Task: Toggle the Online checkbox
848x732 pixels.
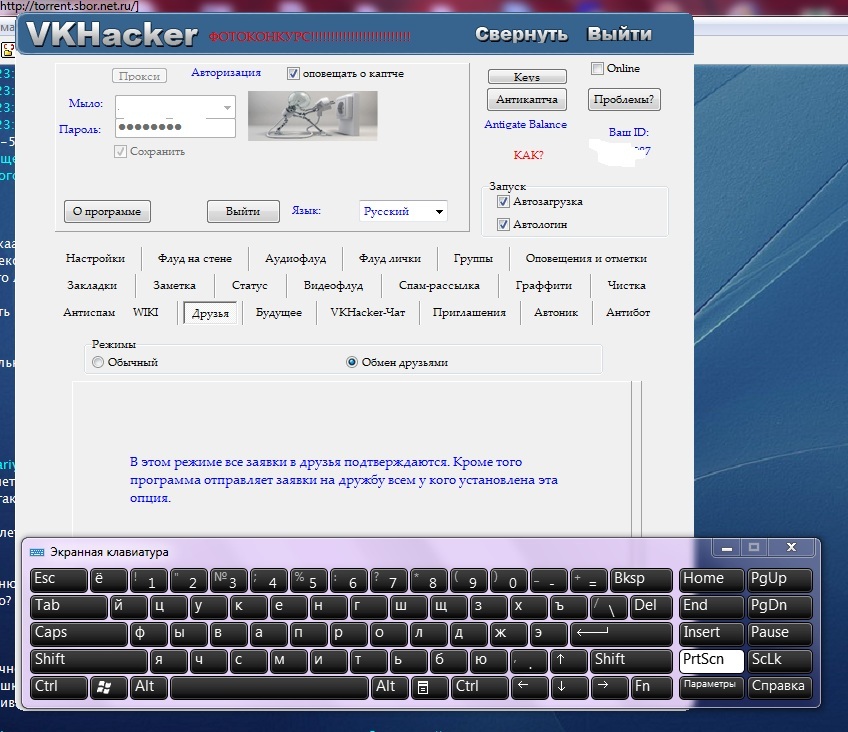Action: coord(597,68)
